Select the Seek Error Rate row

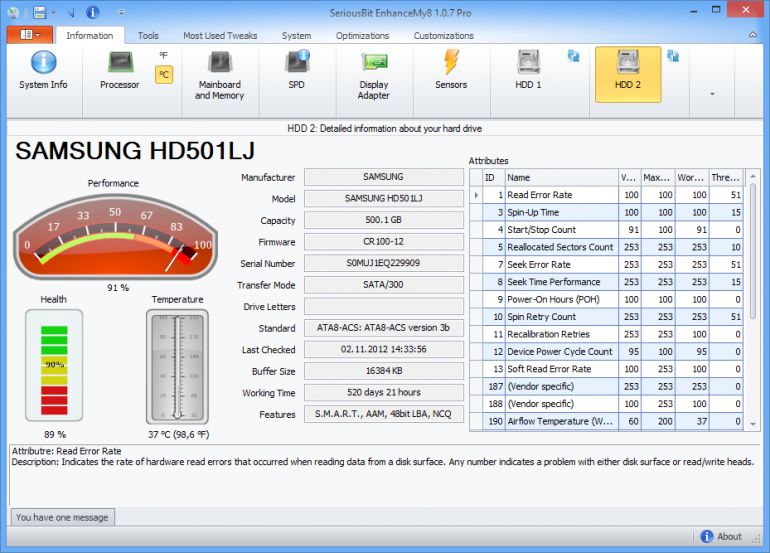click(607, 265)
